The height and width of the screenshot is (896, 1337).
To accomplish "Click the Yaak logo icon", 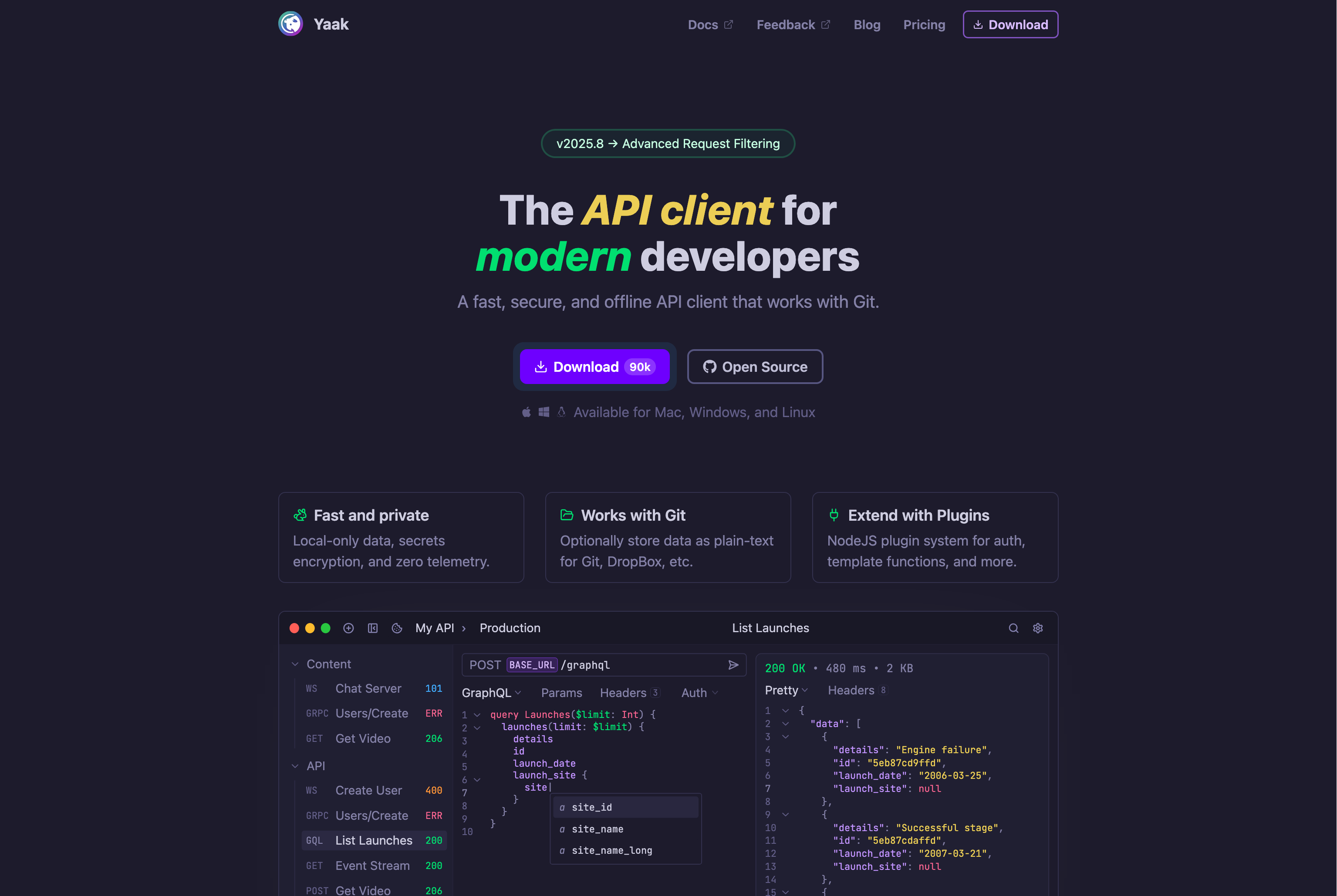I will [290, 24].
